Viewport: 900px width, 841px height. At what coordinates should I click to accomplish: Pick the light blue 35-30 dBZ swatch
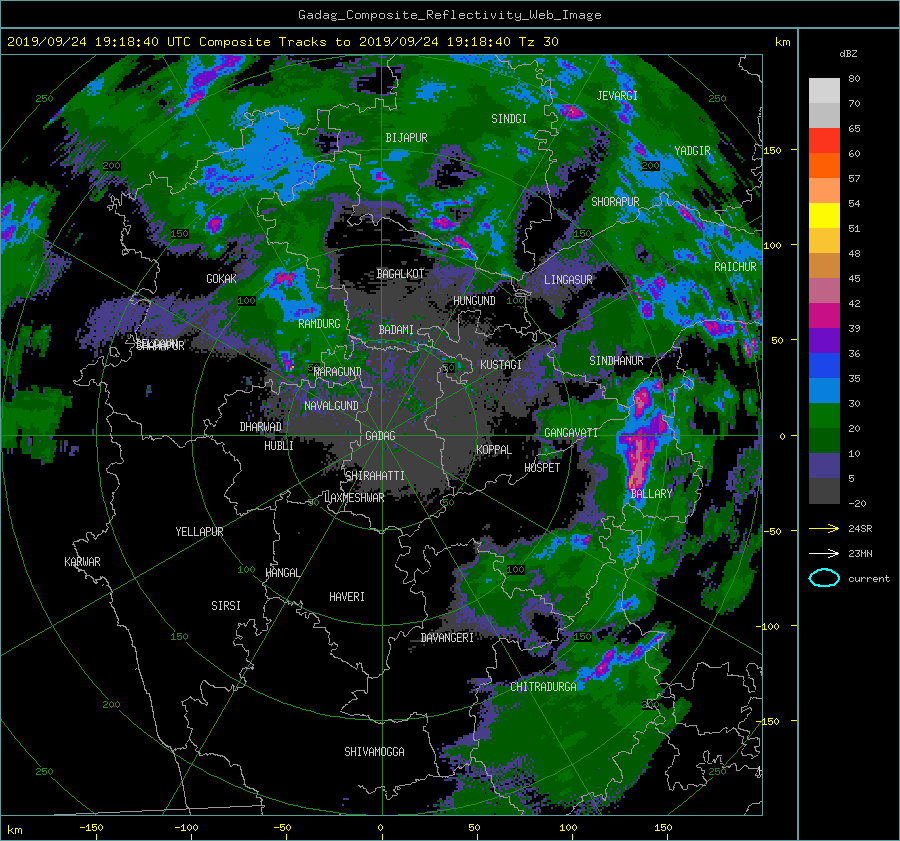(824, 390)
